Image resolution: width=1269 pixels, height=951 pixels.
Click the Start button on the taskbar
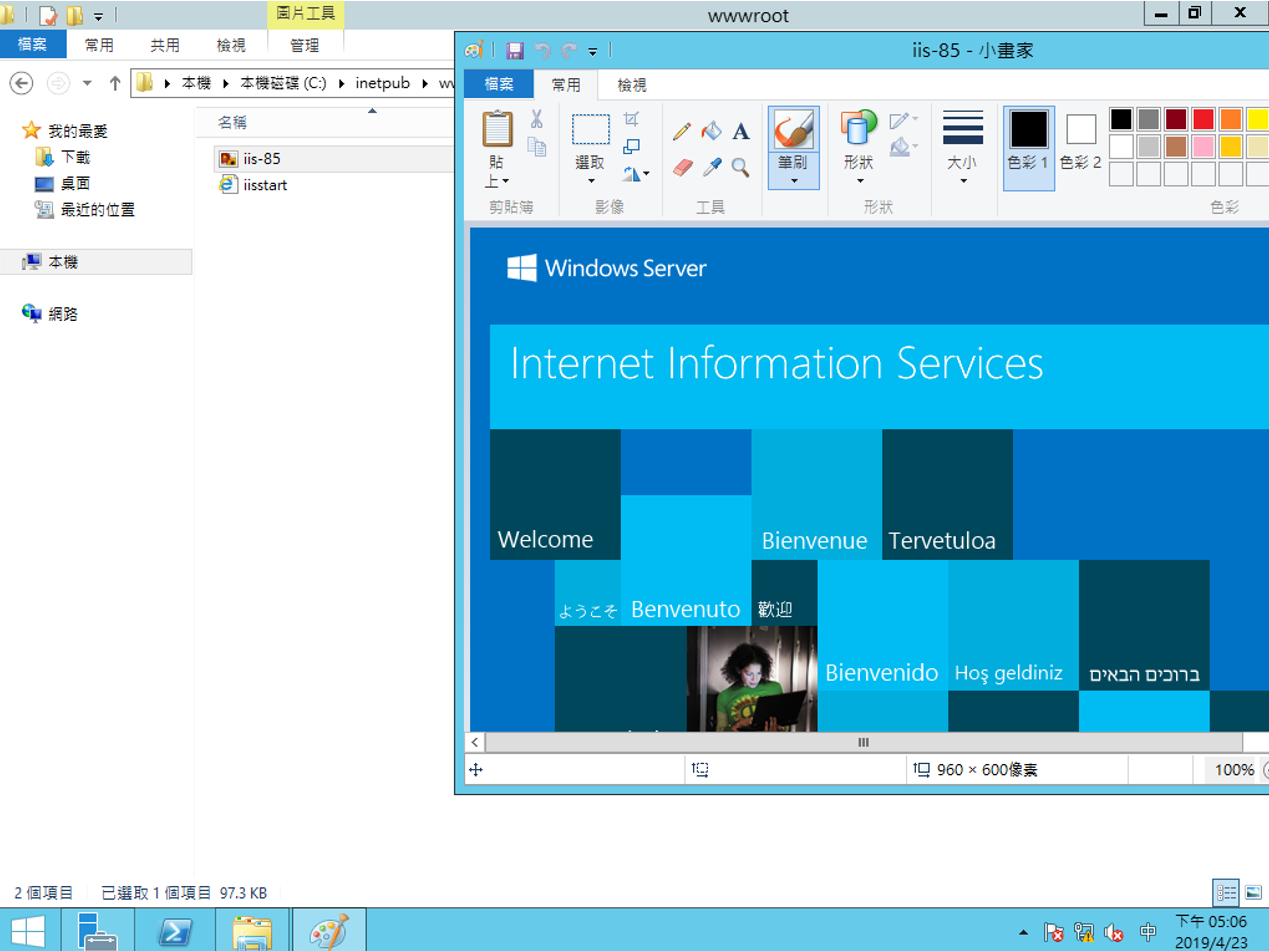(27, 930)
